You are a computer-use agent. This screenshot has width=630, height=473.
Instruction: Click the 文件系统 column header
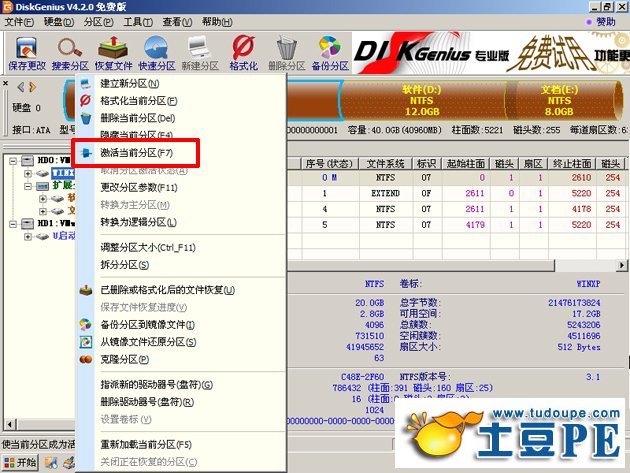click(x=385, y=164)
